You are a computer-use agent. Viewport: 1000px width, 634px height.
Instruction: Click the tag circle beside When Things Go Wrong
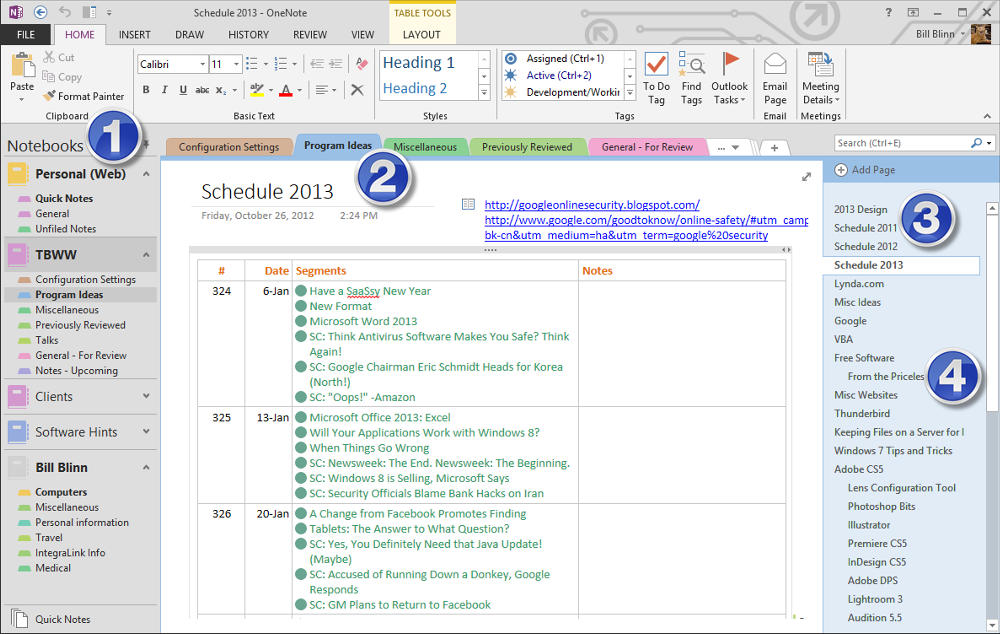(301, 448)
